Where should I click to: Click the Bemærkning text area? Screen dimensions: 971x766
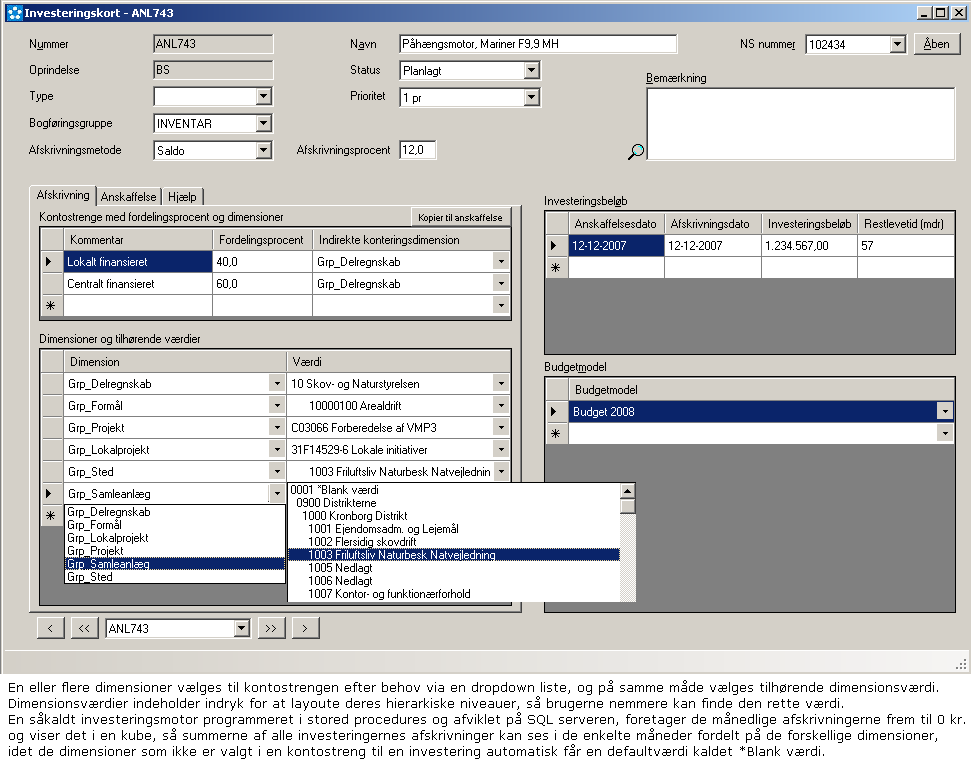point(801,124)
